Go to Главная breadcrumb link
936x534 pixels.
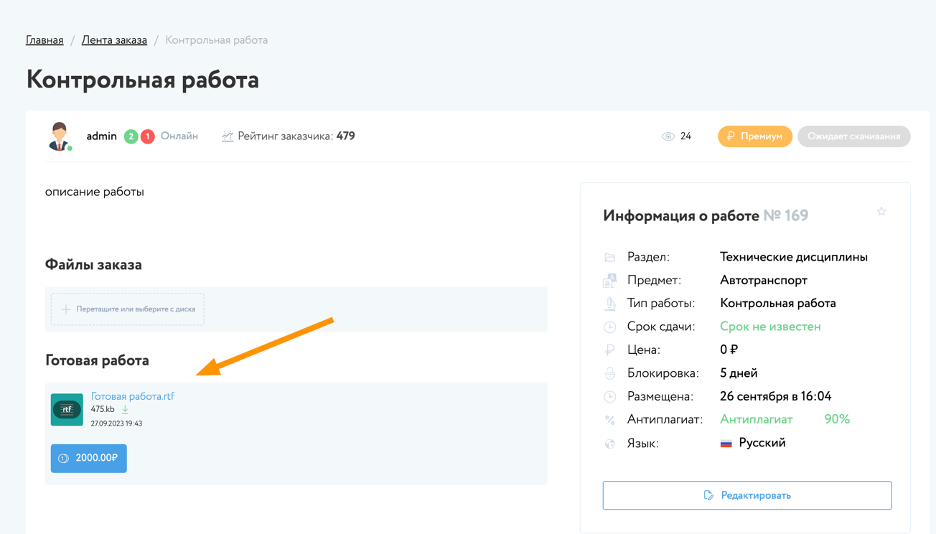click(x=45, y=40)
